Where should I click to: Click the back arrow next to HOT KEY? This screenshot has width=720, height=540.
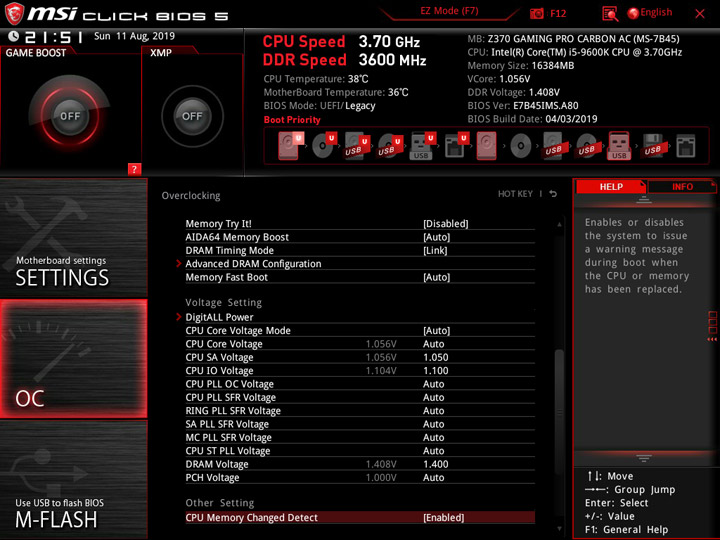[553, 194]
